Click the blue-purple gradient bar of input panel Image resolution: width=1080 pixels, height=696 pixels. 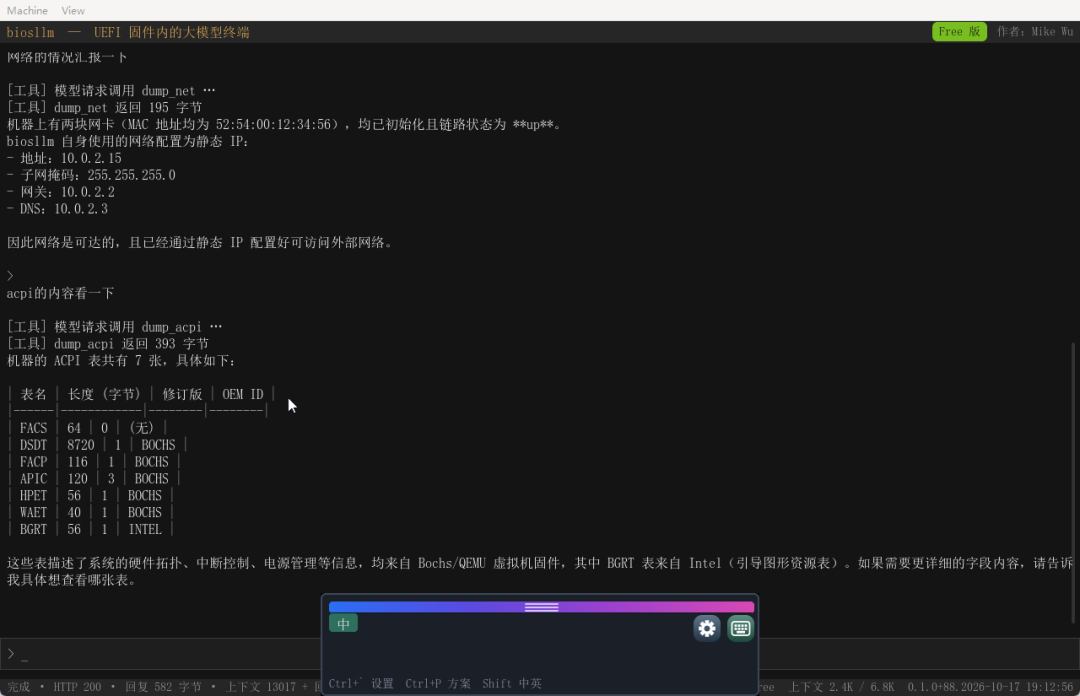pyautogui.click(x=541, y=607)
